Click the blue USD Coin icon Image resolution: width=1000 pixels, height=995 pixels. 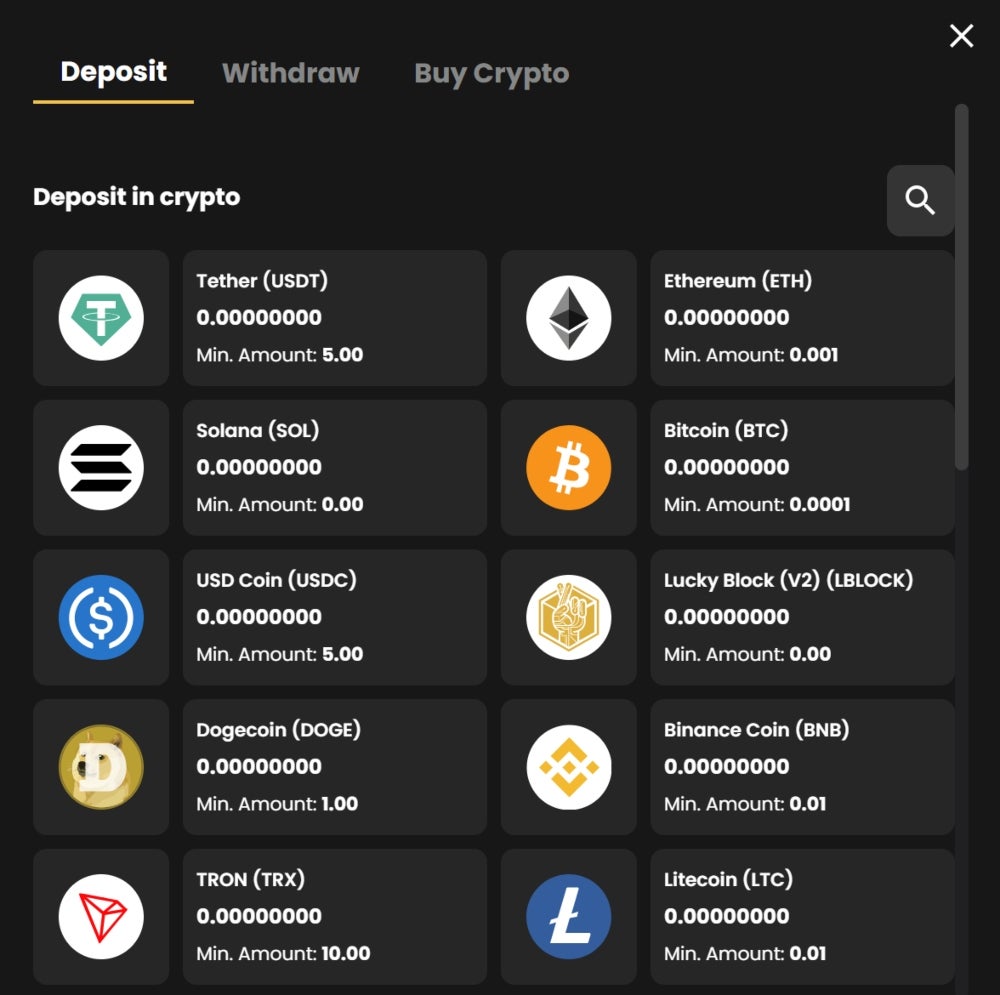(101, 617)
